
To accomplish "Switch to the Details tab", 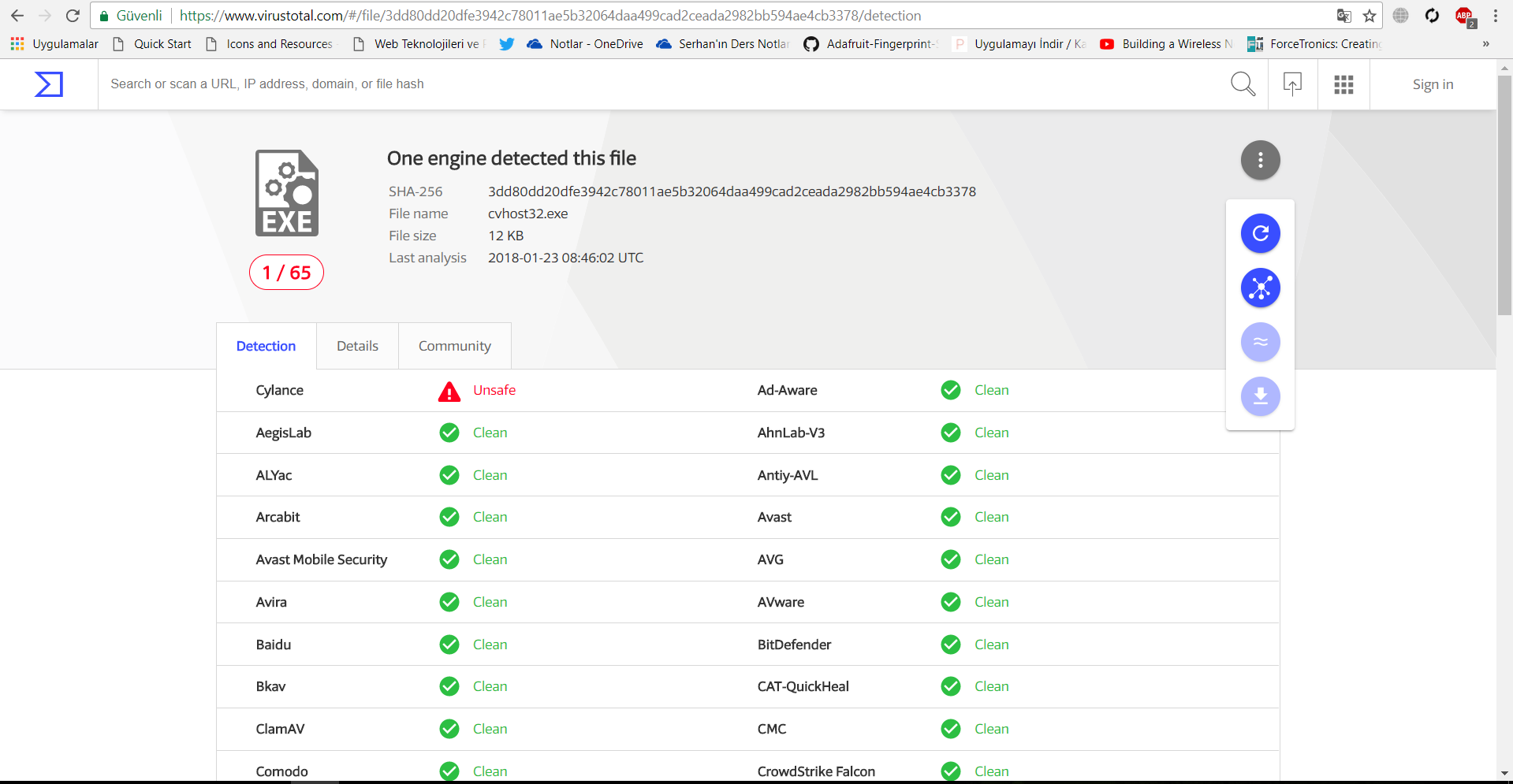I will [x=357, y=346].
